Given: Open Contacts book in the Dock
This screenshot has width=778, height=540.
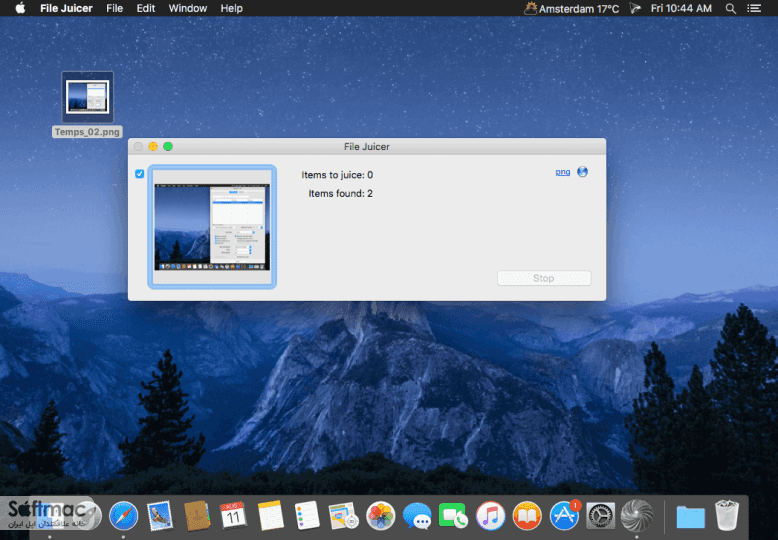Looking at the screenshot, I should [197, 516].
